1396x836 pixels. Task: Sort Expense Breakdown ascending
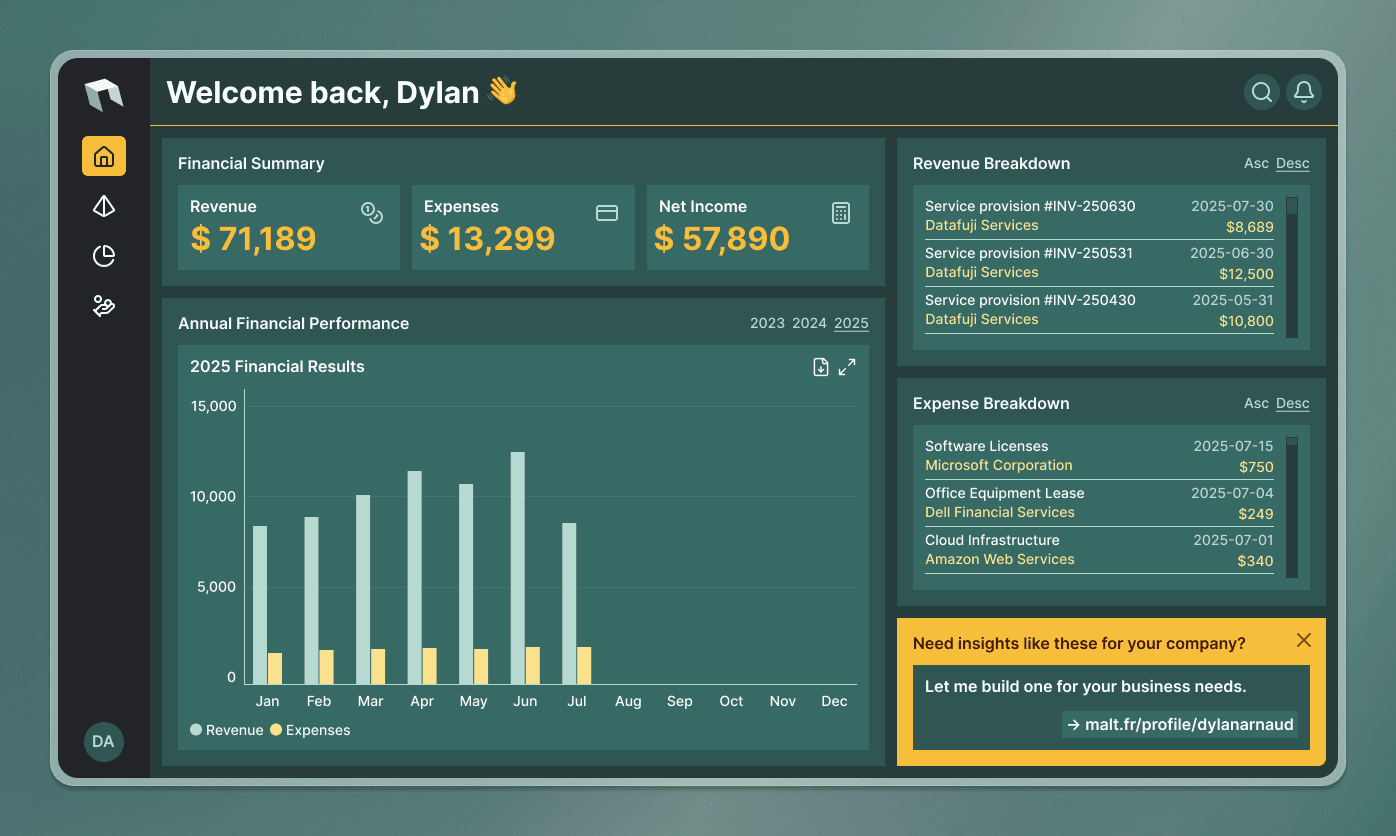(1256, 403)
